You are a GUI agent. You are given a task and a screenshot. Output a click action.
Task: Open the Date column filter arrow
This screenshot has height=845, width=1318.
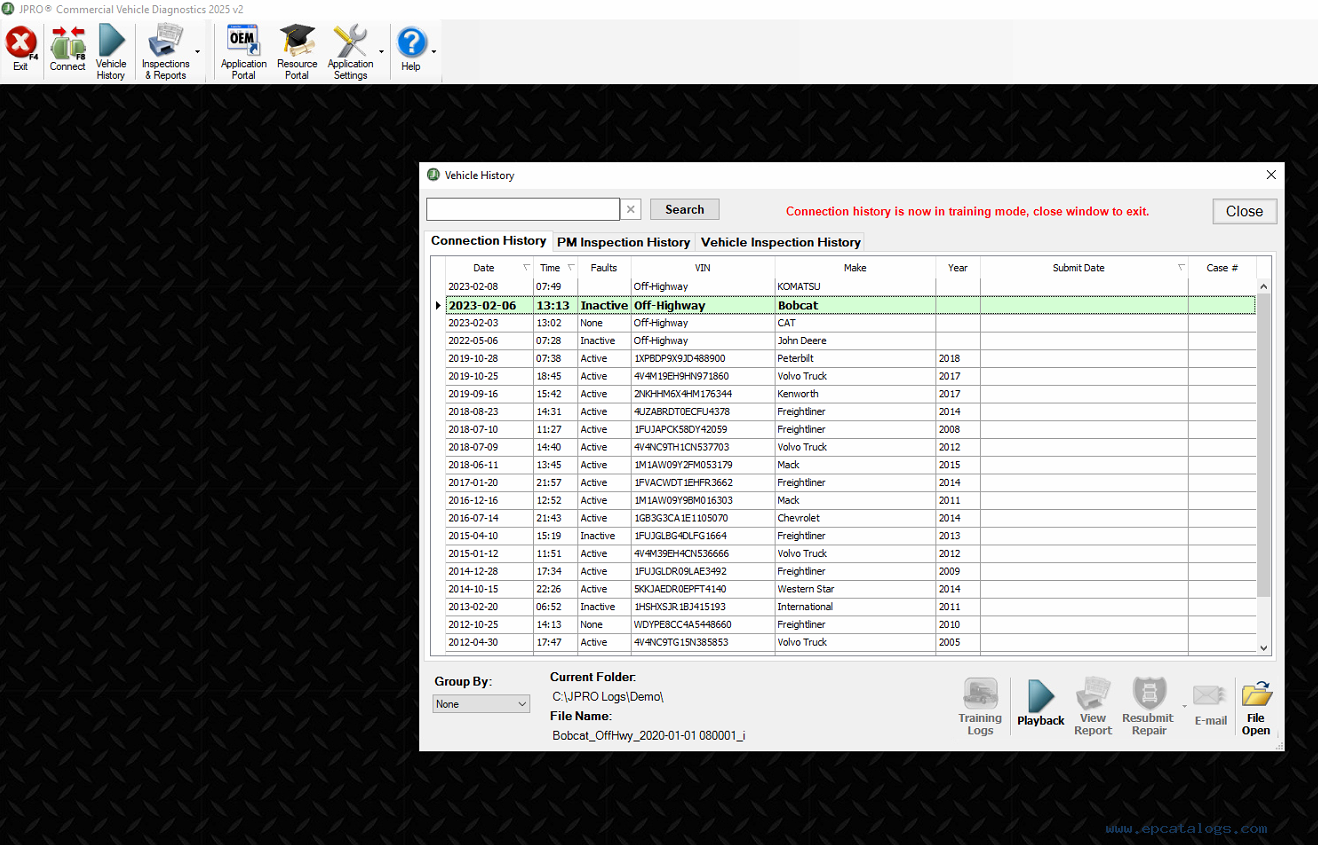coord(527,268)
